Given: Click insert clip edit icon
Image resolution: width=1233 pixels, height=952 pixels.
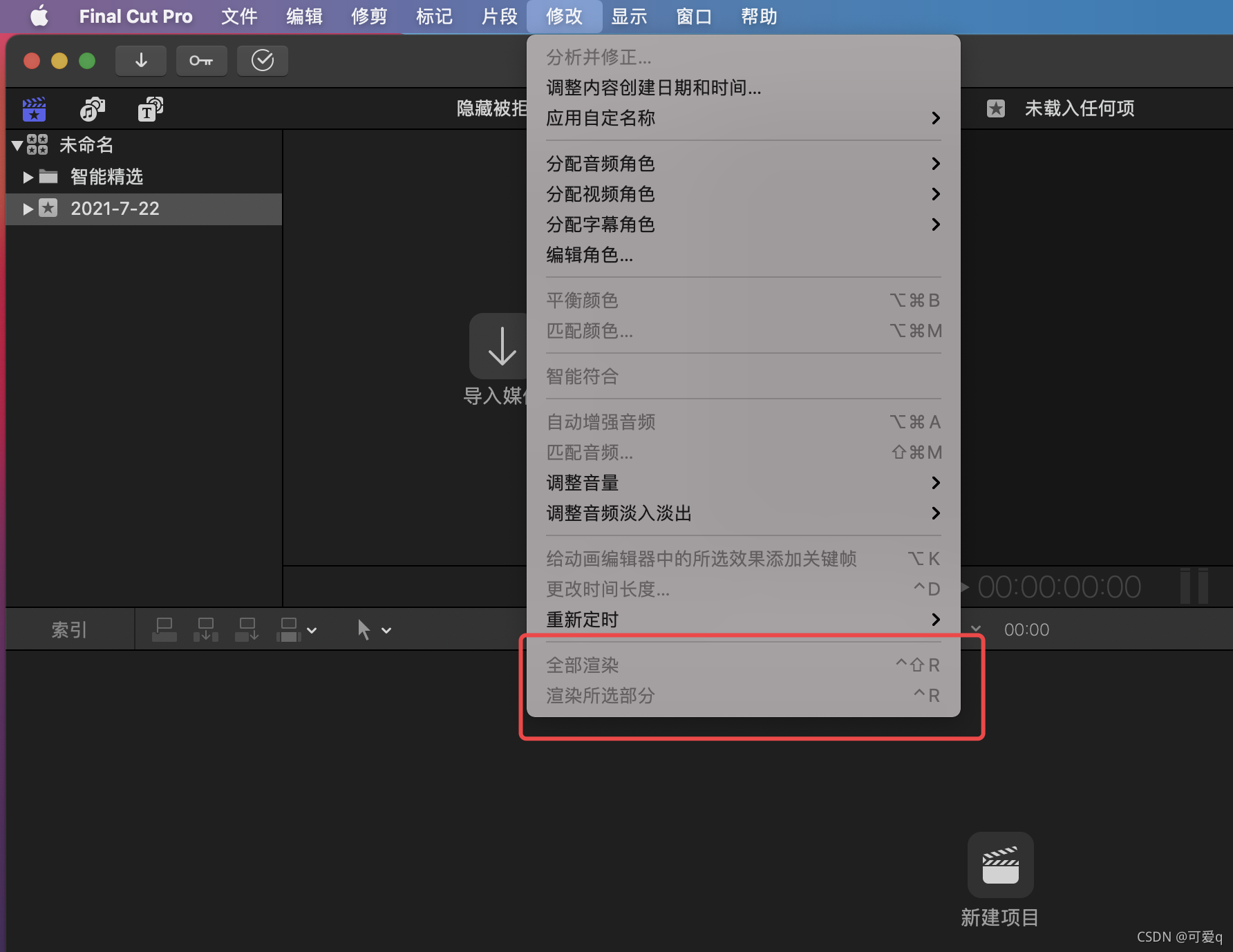Looking at the screenshot, I should pos(206,630).
